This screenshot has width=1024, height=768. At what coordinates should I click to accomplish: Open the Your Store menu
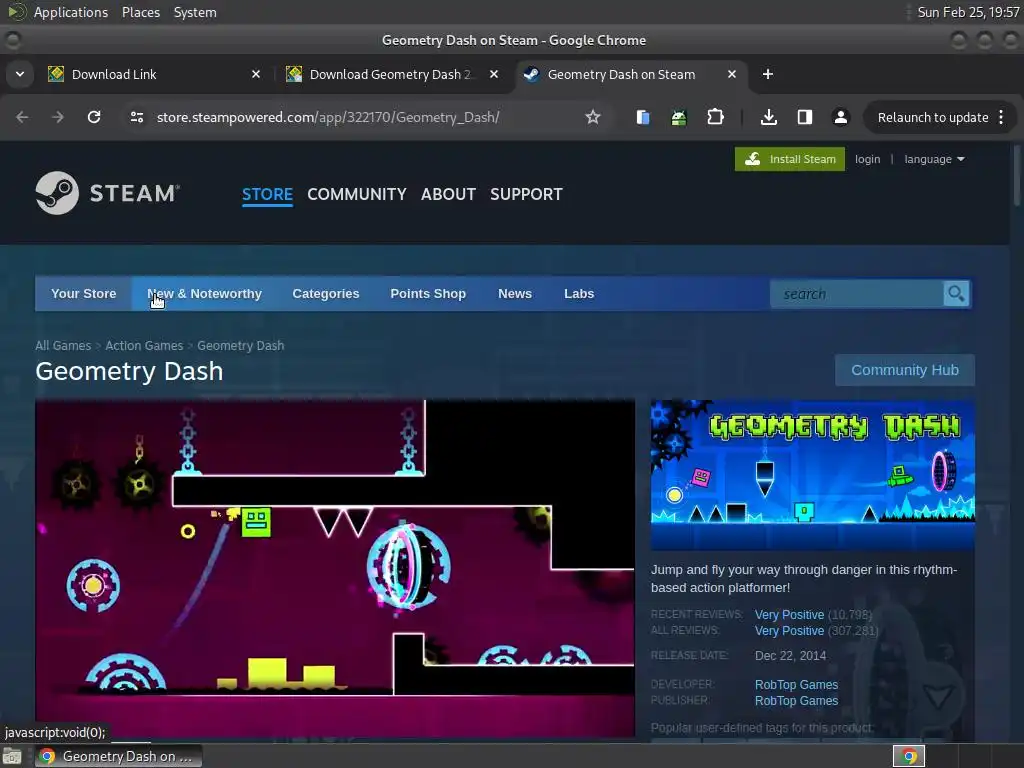pyautogui.click(x=84, y=294)
